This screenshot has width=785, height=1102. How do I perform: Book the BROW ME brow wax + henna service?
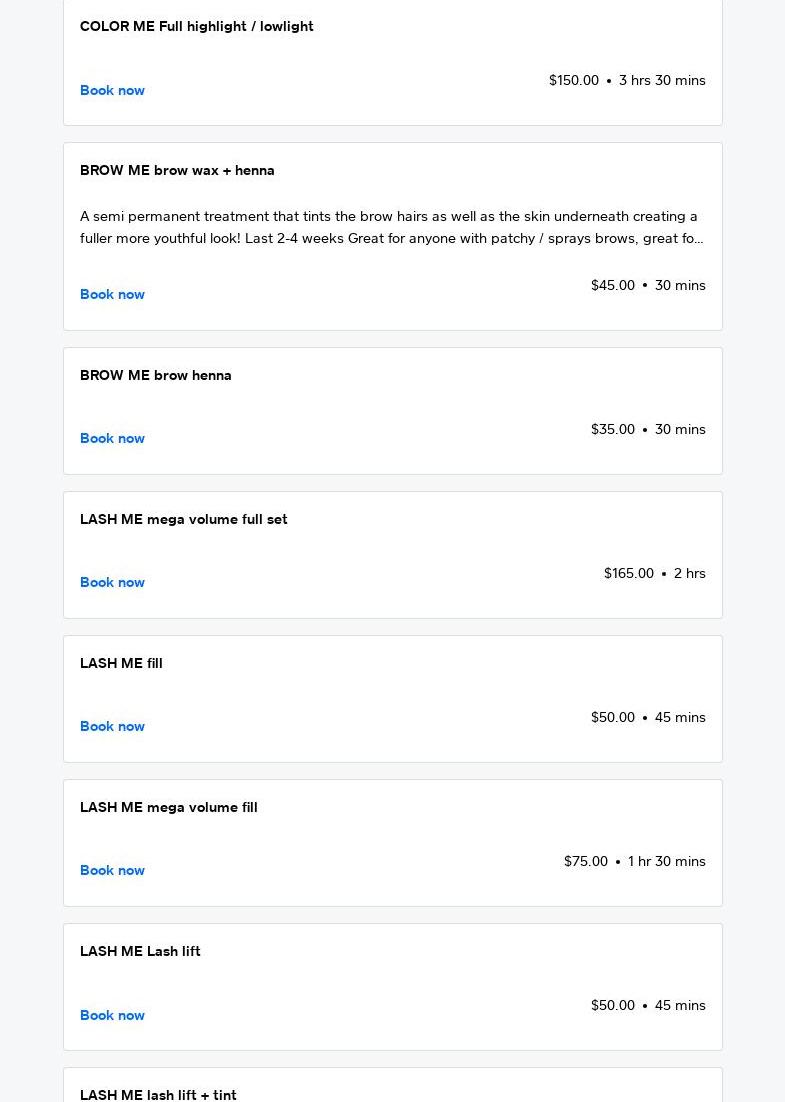[x=112, y=294]
